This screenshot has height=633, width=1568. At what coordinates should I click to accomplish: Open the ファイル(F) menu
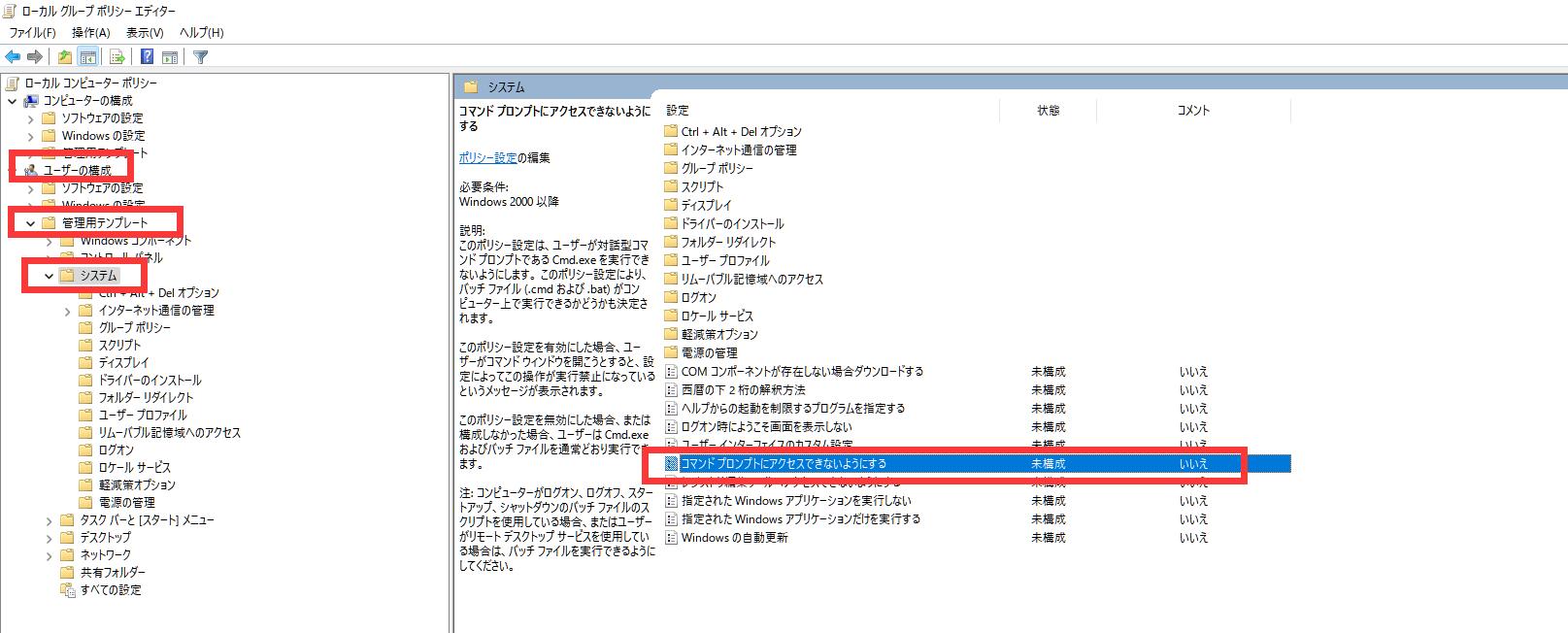click(33, 33)
